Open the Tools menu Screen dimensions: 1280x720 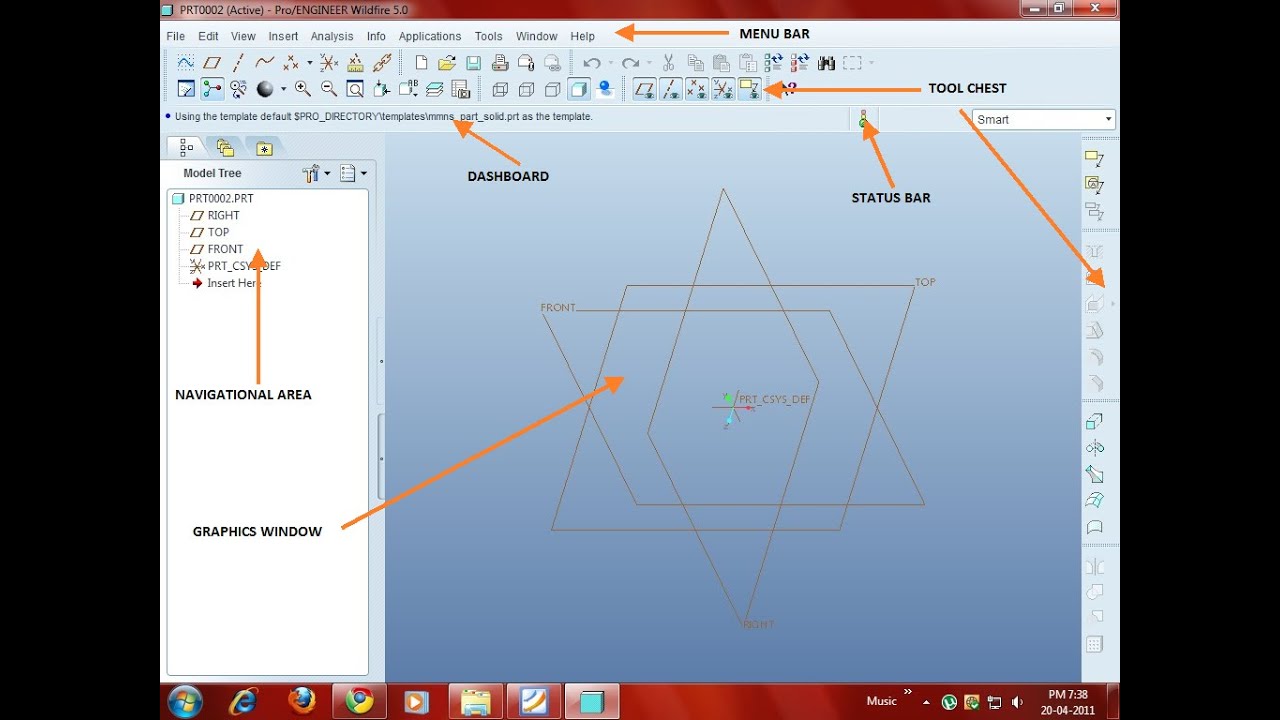pos(489,36)
